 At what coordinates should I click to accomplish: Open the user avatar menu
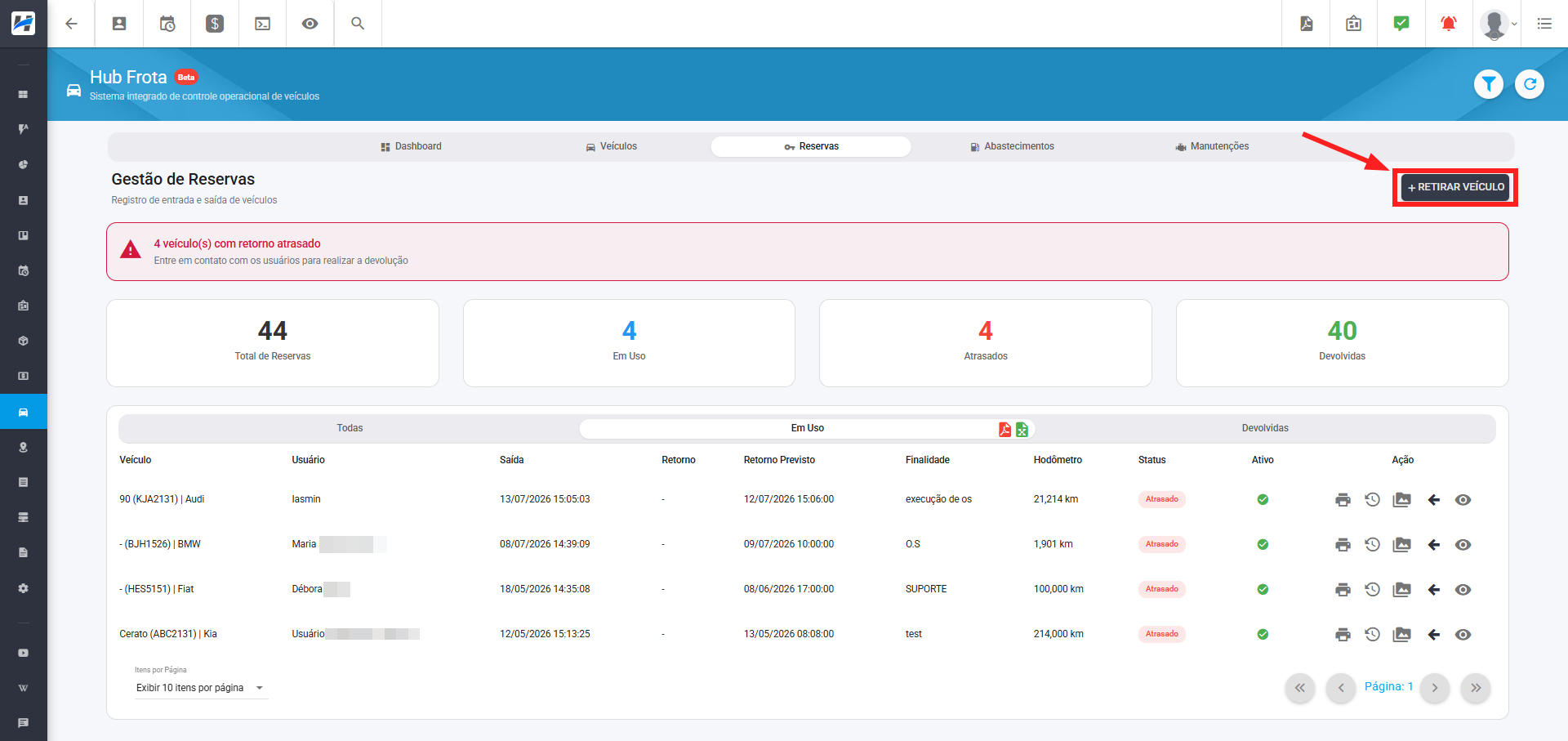coord(1499,24)
